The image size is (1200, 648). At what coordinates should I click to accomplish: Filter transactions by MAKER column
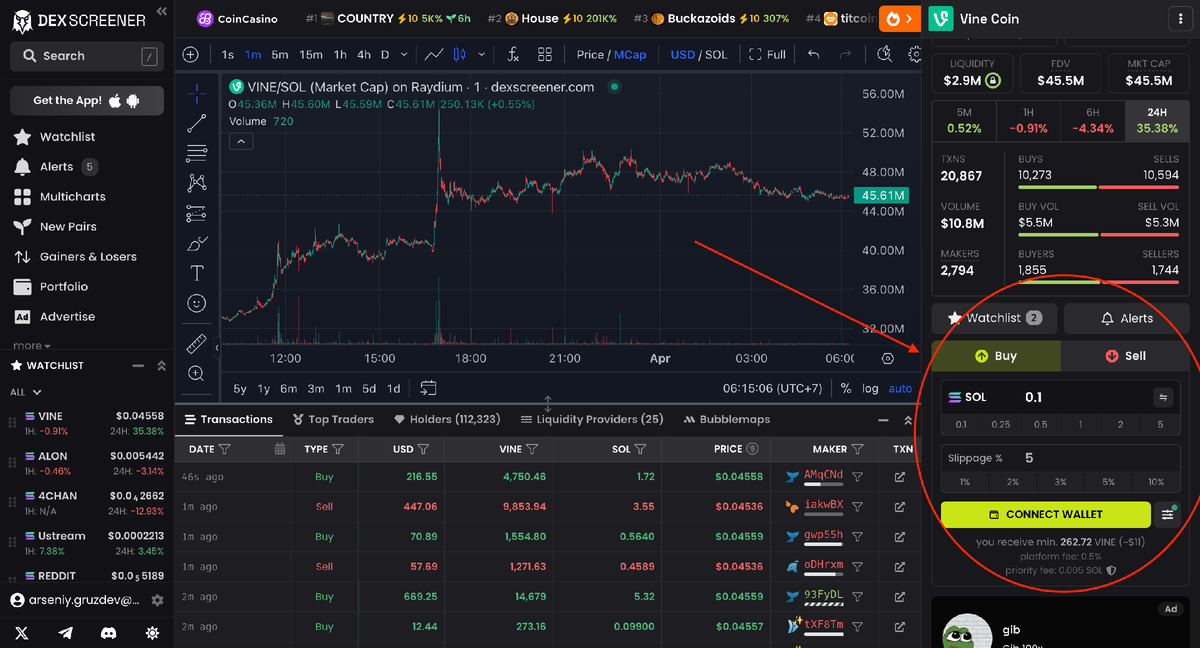pos(857,449)
